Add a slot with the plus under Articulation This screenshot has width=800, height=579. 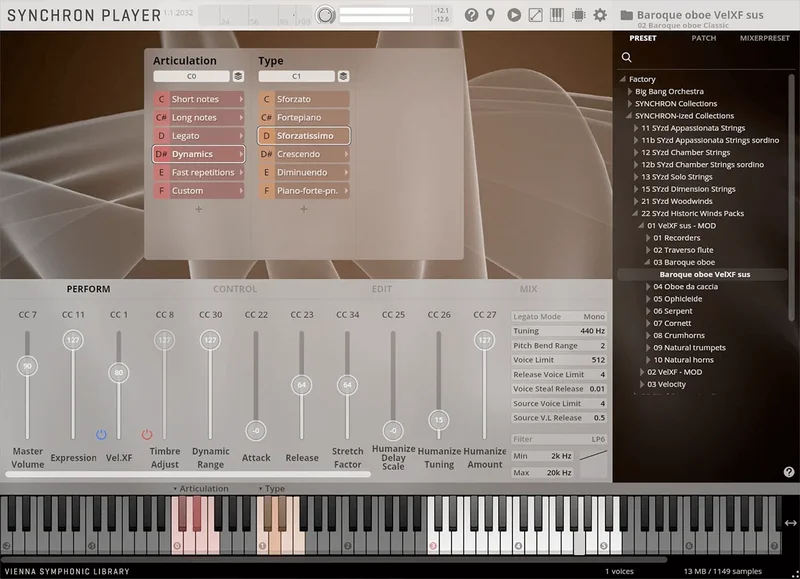point(198,209)
